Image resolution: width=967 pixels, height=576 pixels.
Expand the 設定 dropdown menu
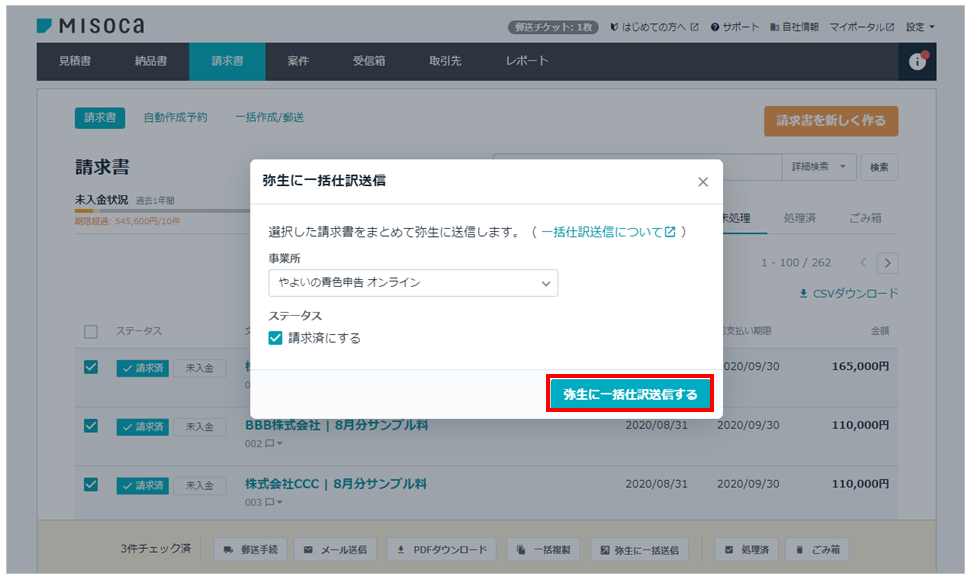tap(920, 27)
